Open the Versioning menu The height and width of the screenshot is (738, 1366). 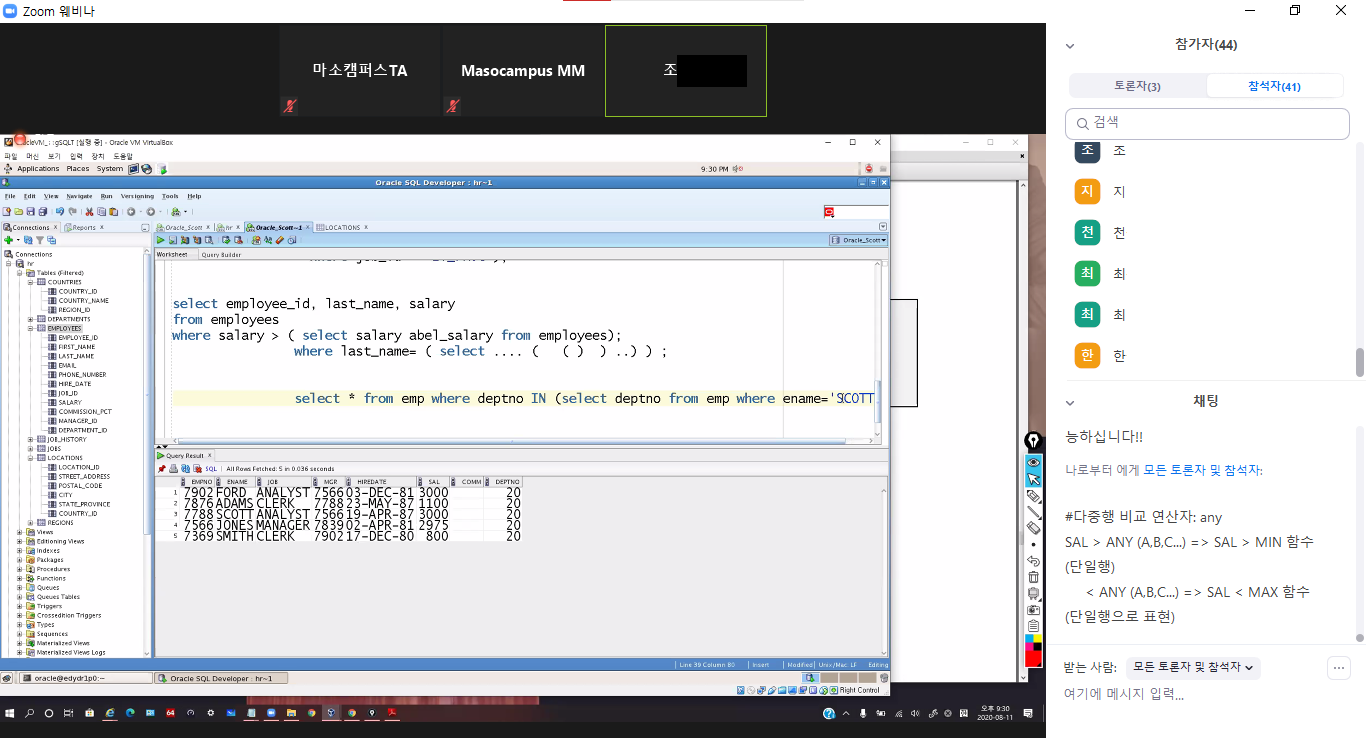(138, 196)
